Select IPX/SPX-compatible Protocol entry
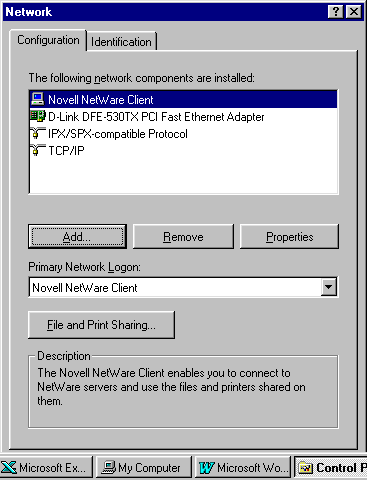This screenshot has width=367, height=480. click(x=183, y=133)
